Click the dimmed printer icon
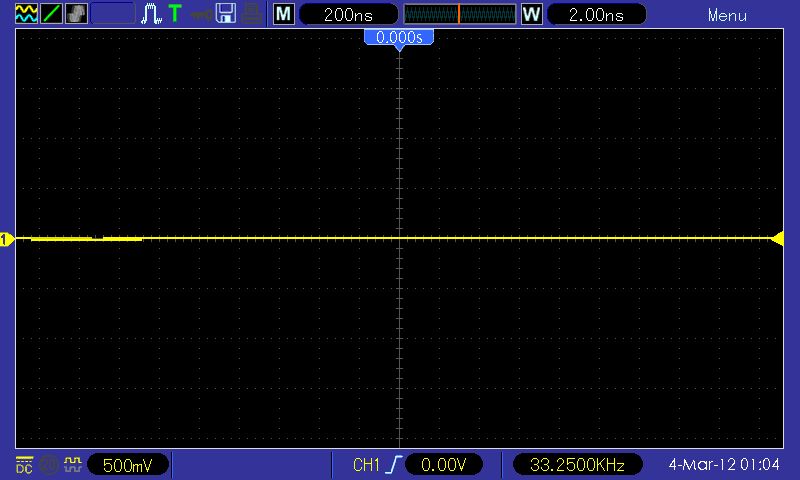This screenshot has height=480, width=800. (252, 14)
